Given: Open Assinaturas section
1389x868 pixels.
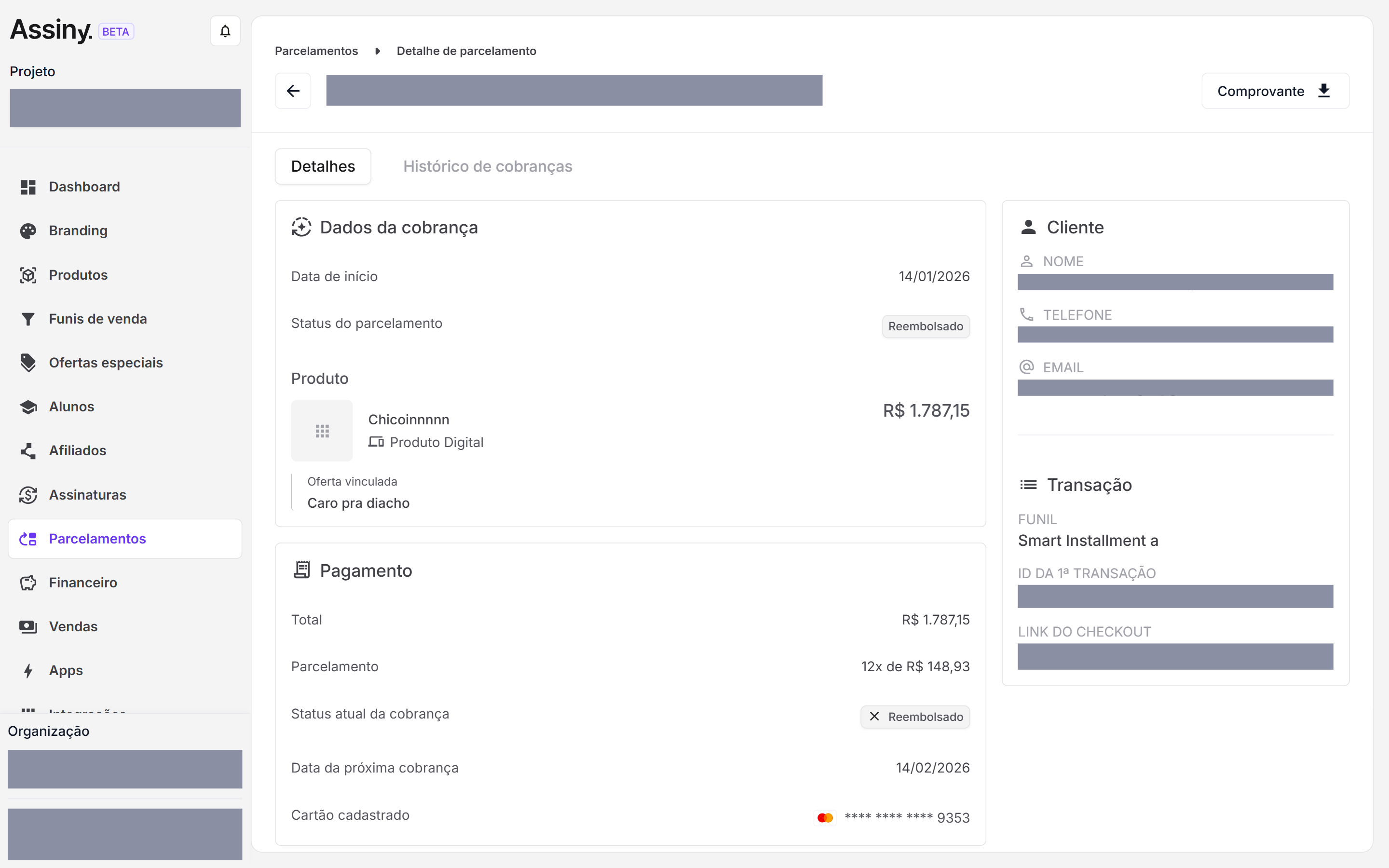Looking at the screenshot, I should point(124,495).
